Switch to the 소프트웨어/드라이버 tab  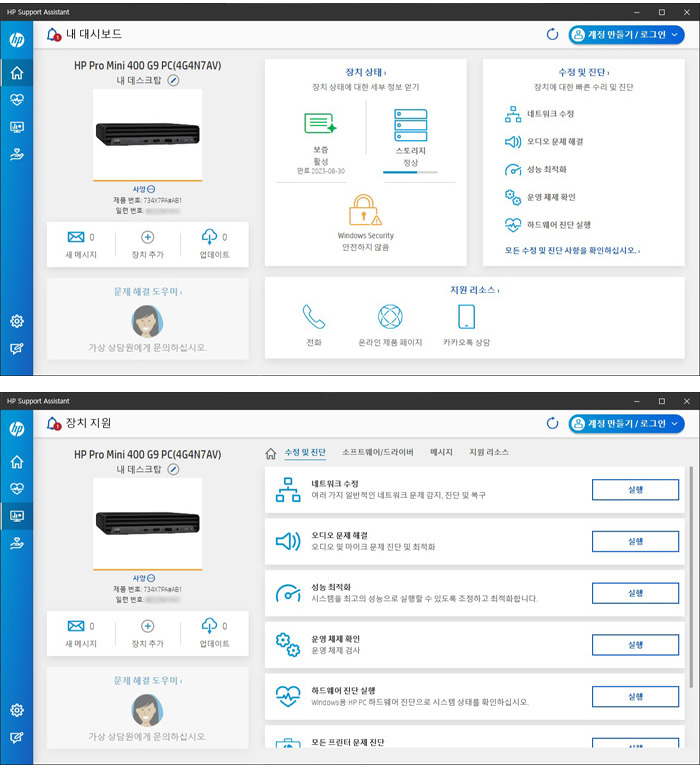378,452
